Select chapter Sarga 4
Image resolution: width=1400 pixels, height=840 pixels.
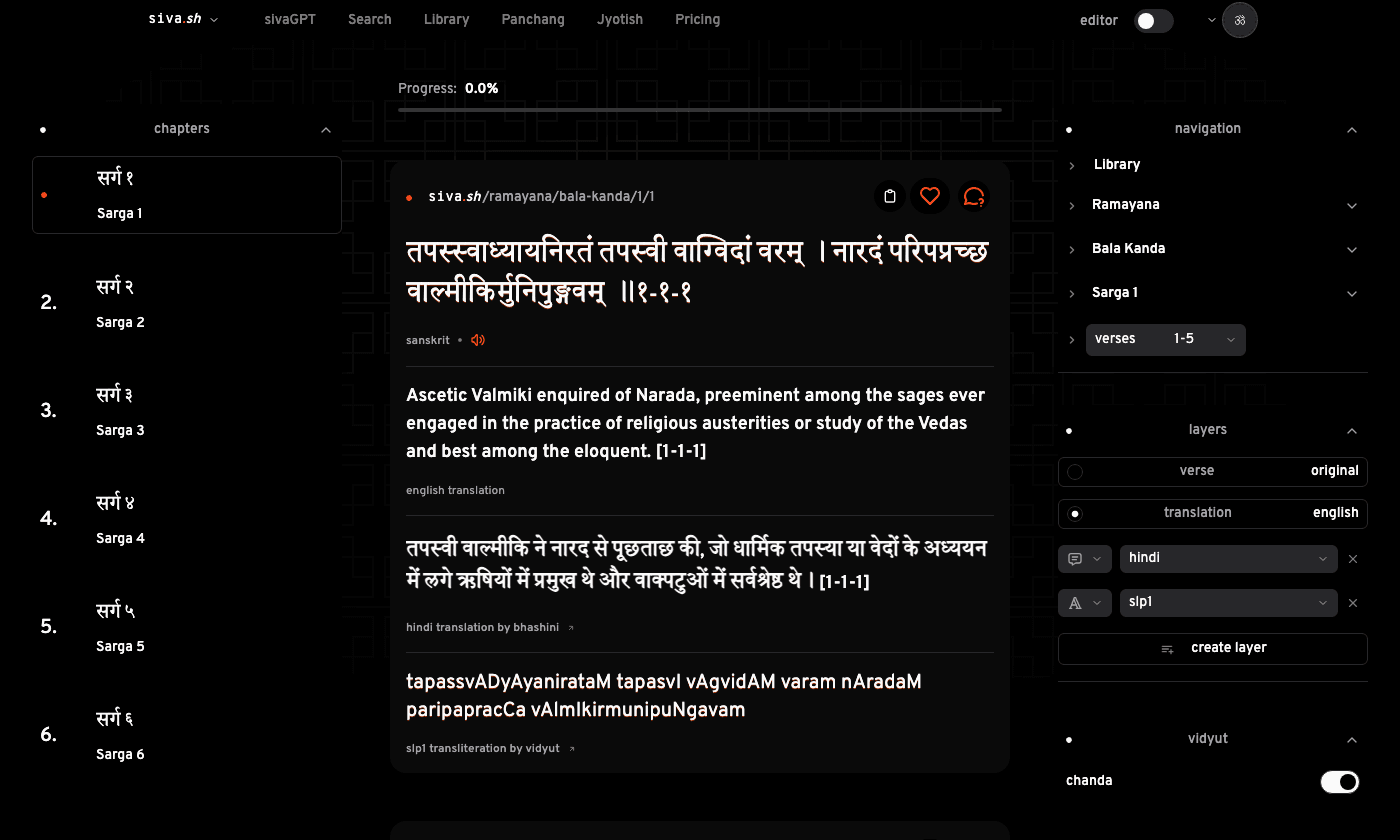click(x=187, y=519)
